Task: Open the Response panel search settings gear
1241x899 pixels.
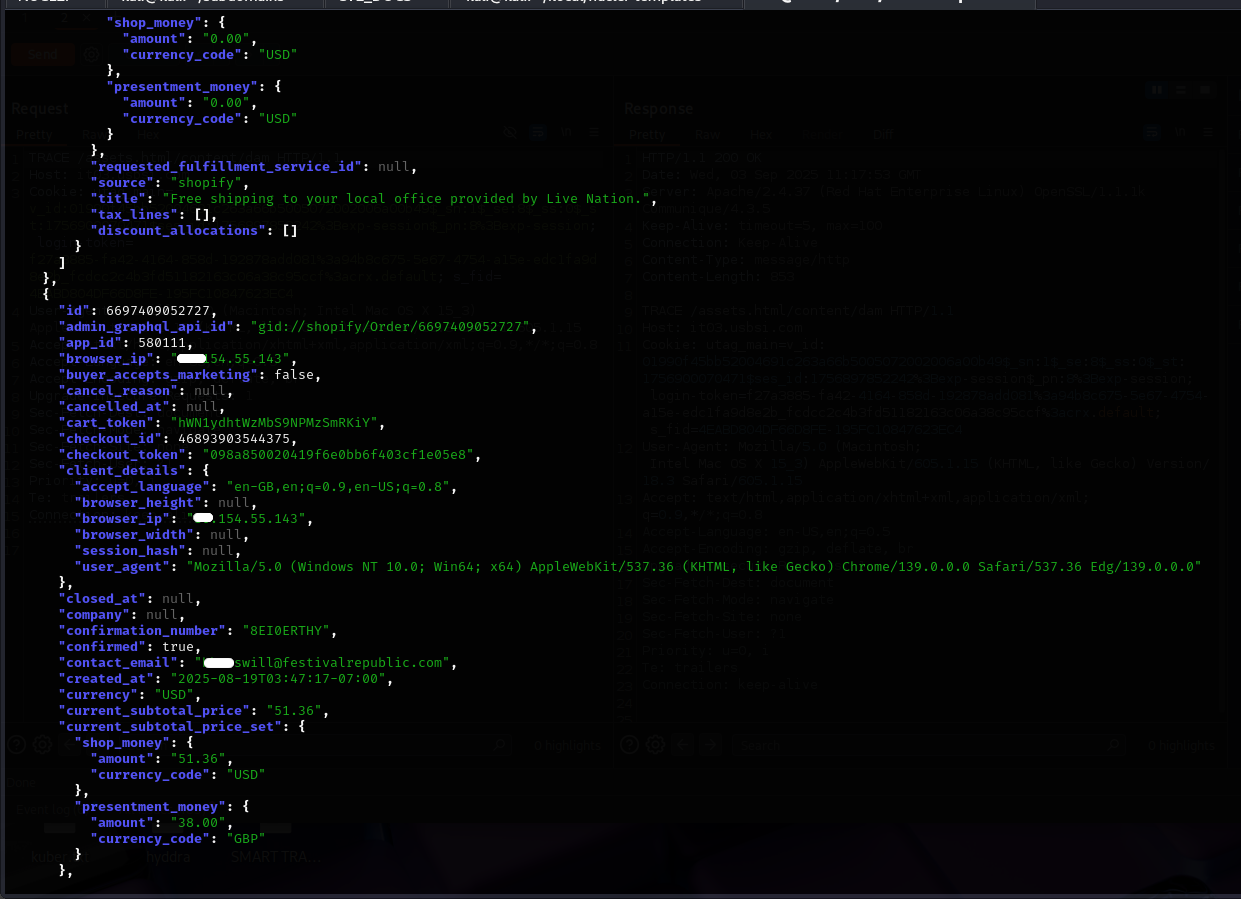Action: coord(655,745)
